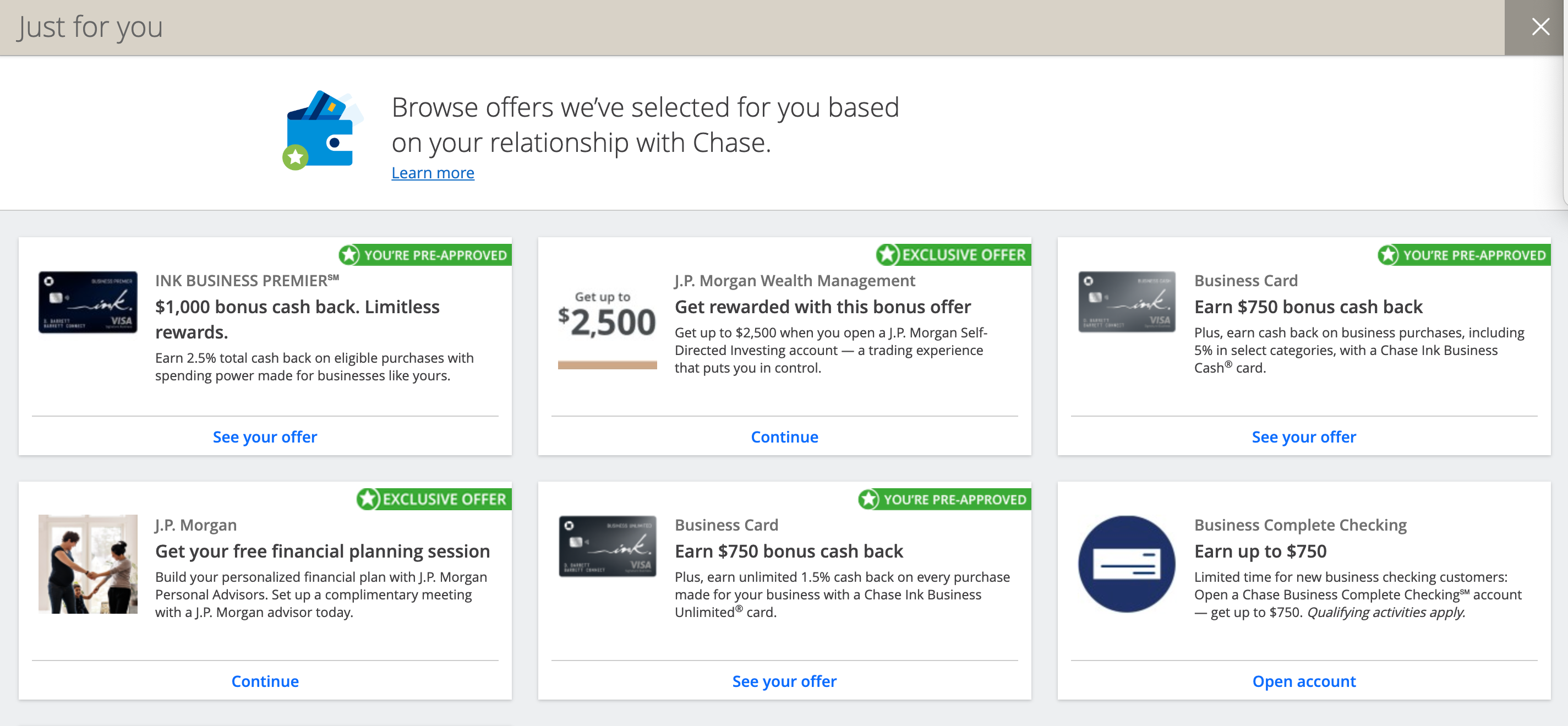Click the Exclusive Offer badge on J.P. Morgan planning

coord(433,499)
